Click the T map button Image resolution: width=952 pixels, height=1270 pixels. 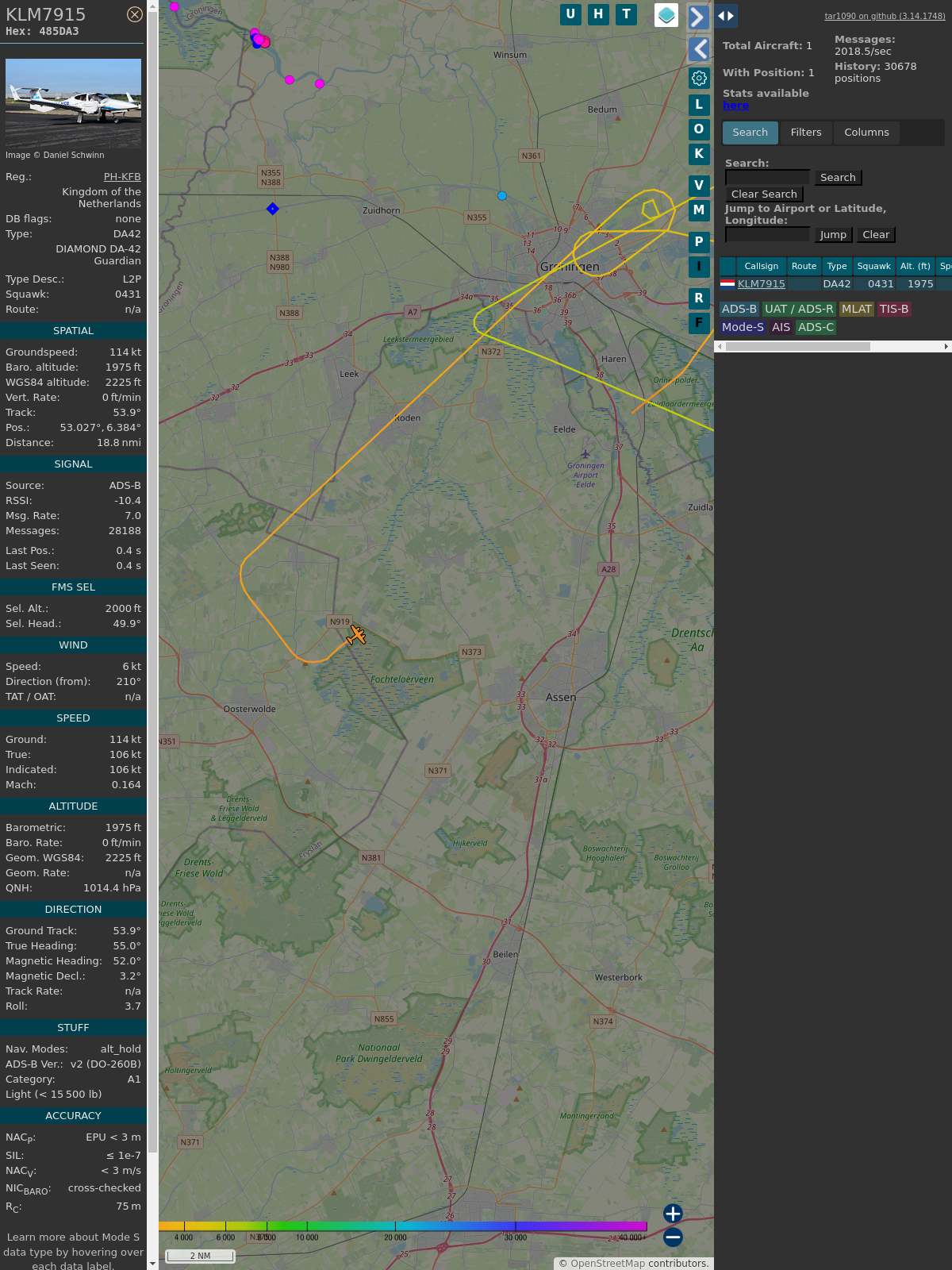(x=627, y=14)
